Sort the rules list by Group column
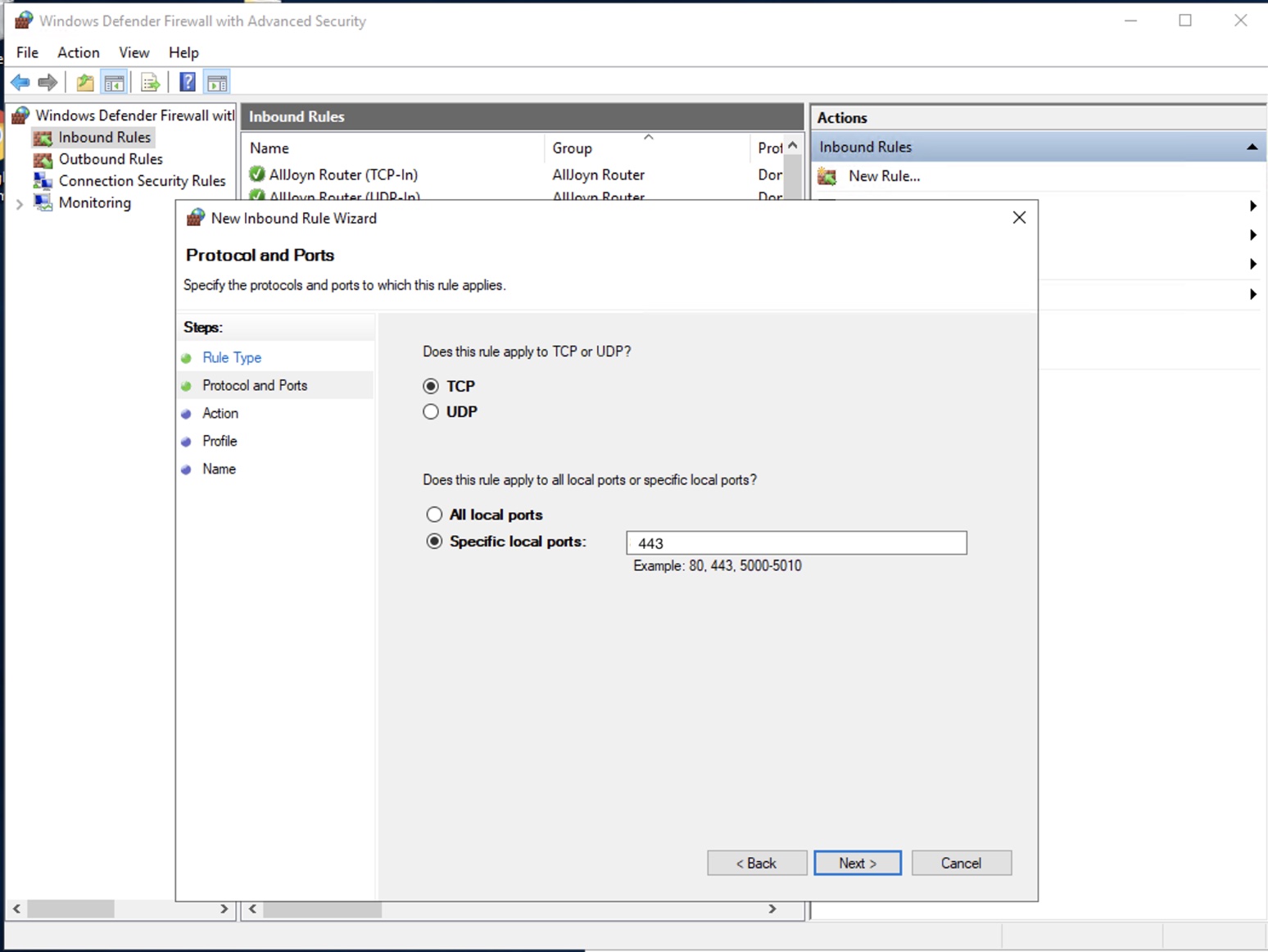 point(572,148)
